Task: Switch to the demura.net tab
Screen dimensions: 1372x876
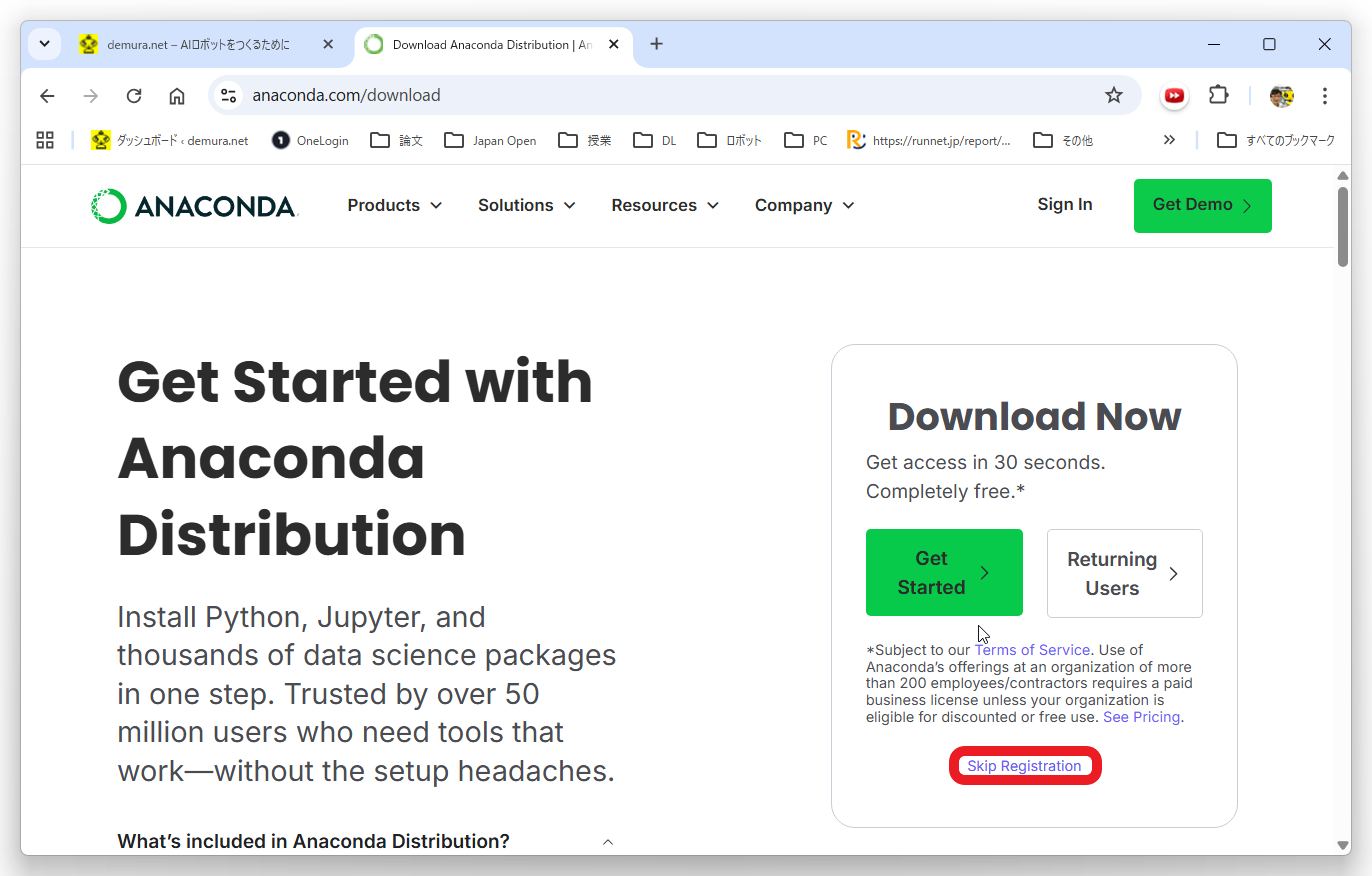Action: pos(198,45)
